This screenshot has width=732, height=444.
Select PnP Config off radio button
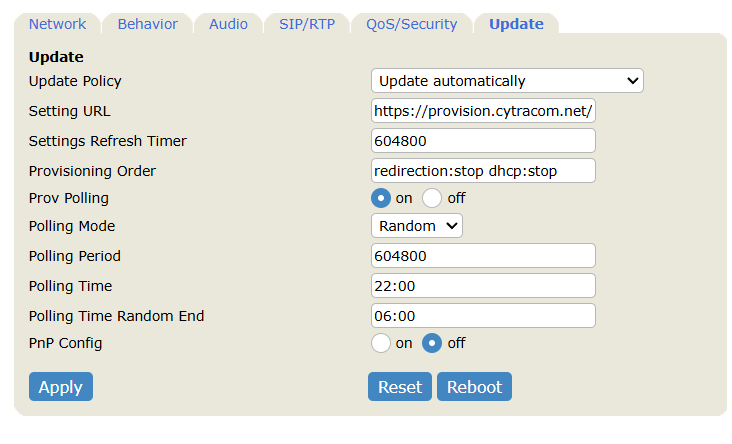tap(432, 343)
